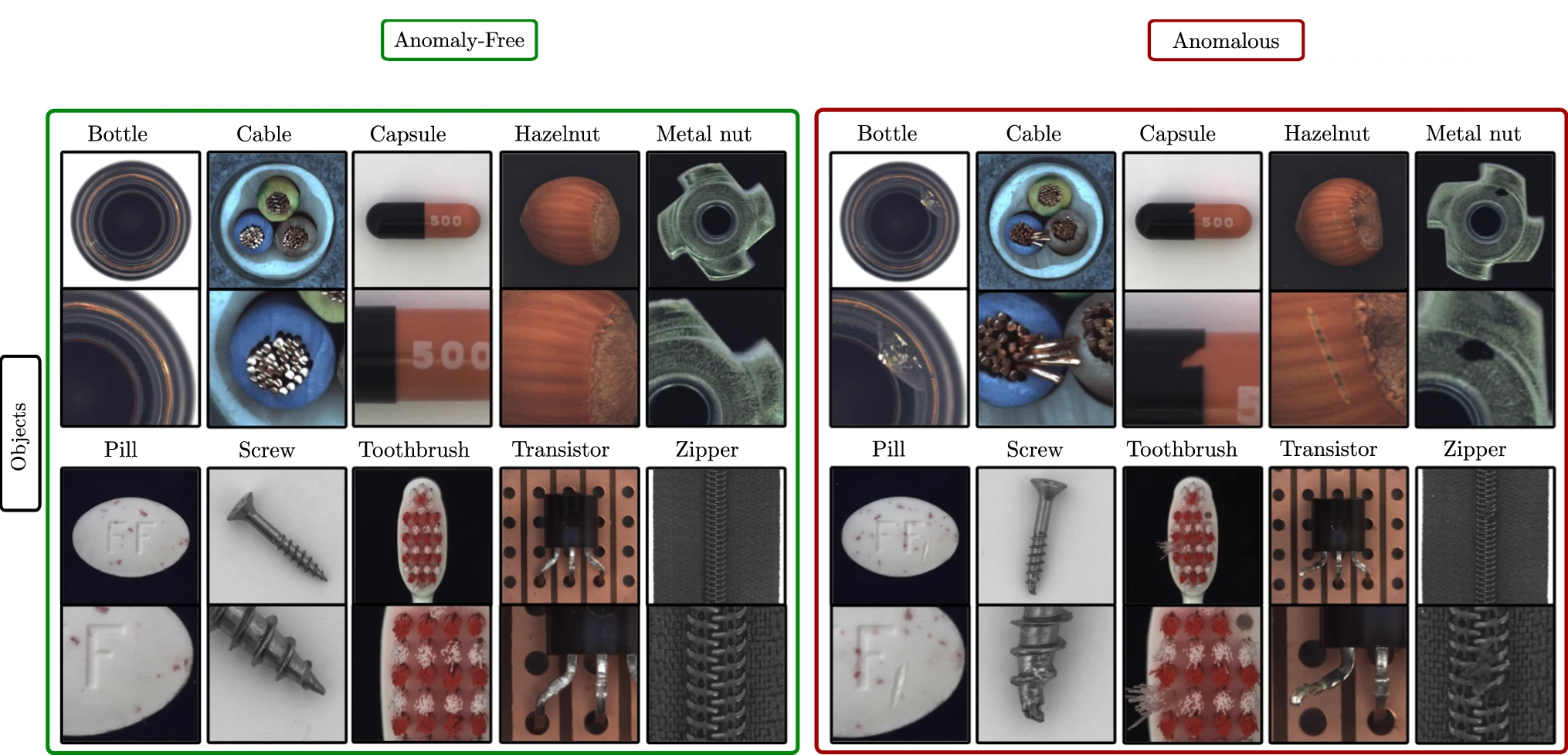
Task: Select the vertical Objects label box
Action: 20,434
